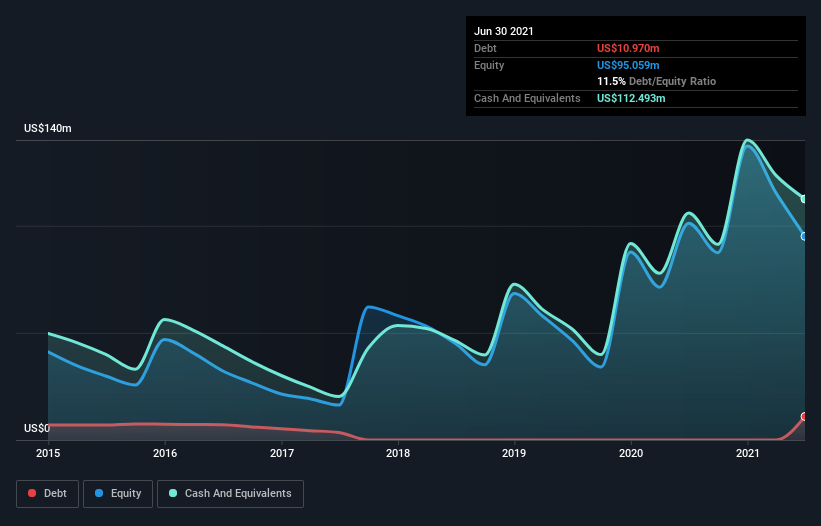Click Cash And Equivalents label in tooltip
The height and width of the screenshot is (526, 821).
(527, 98)
